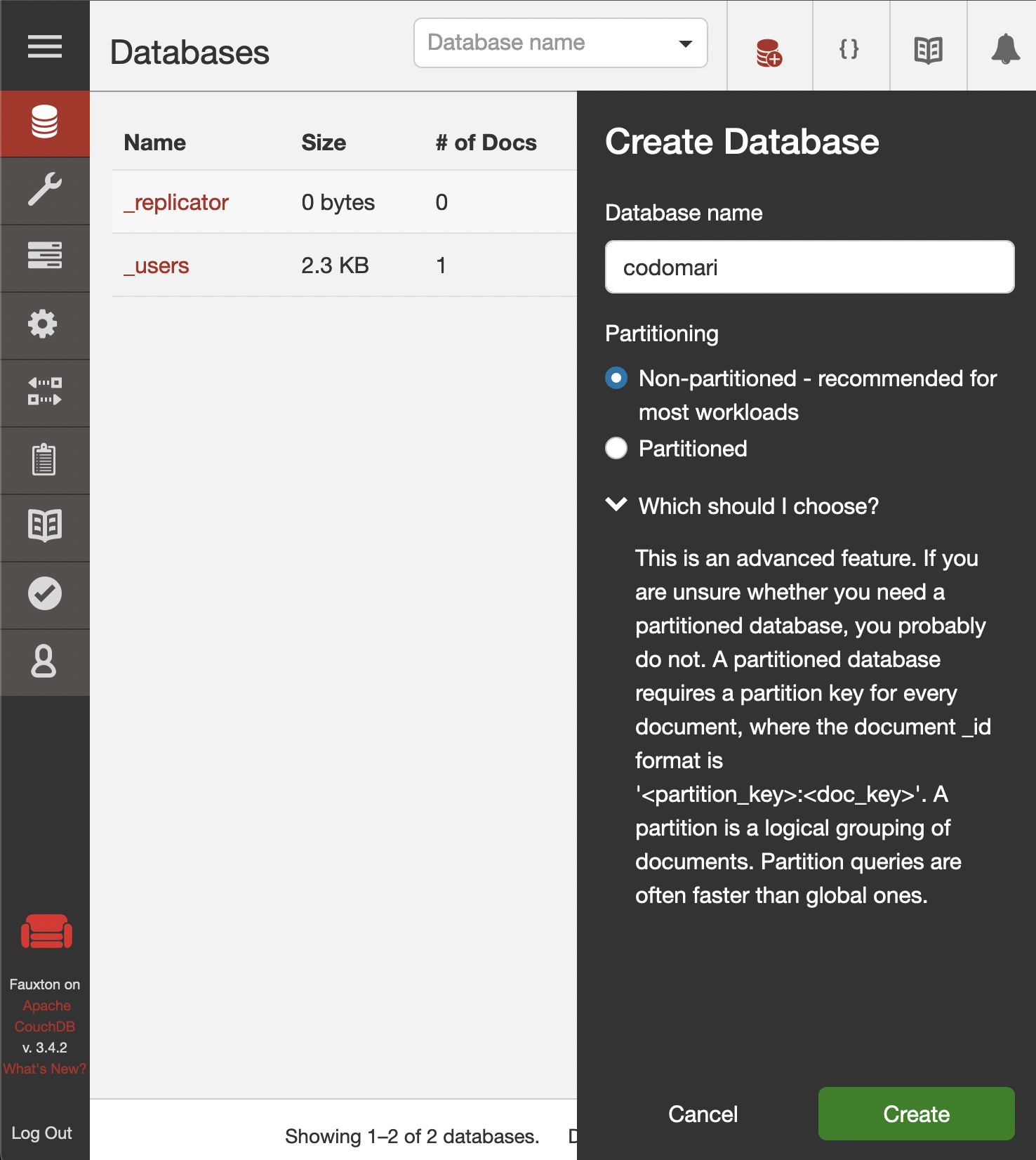The width and height of the screenshot is (1036, 1160).
Task: Select the Partitioned radio option
Action: click(x=616, y=448)
